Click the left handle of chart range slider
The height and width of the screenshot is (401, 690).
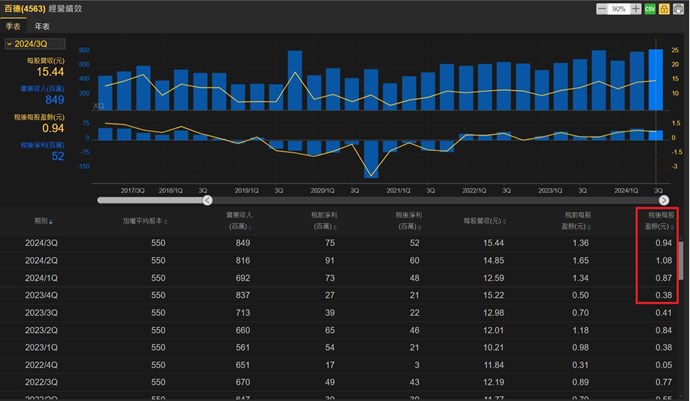208,200
